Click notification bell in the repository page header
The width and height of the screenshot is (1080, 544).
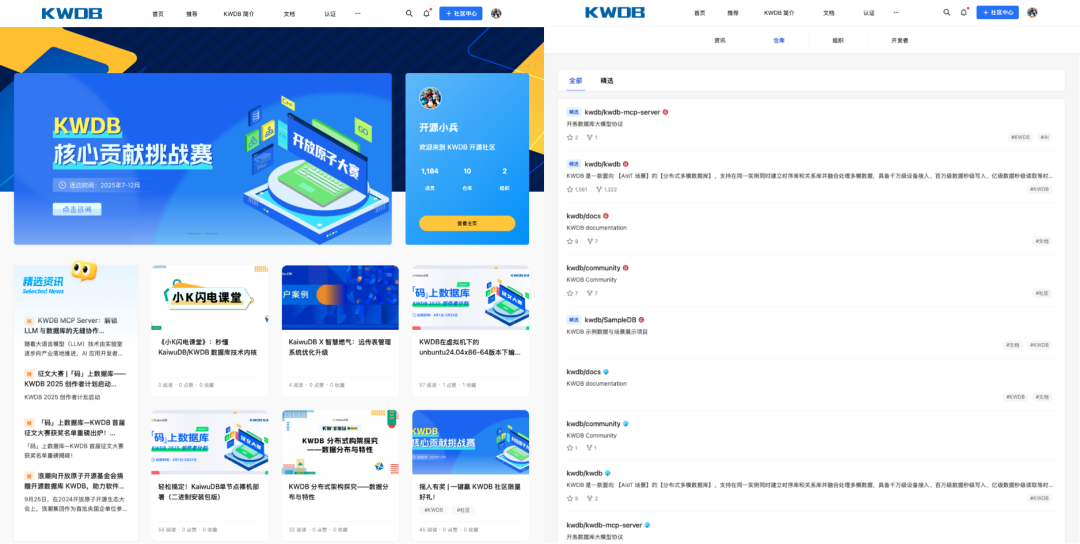click(964, 12)
